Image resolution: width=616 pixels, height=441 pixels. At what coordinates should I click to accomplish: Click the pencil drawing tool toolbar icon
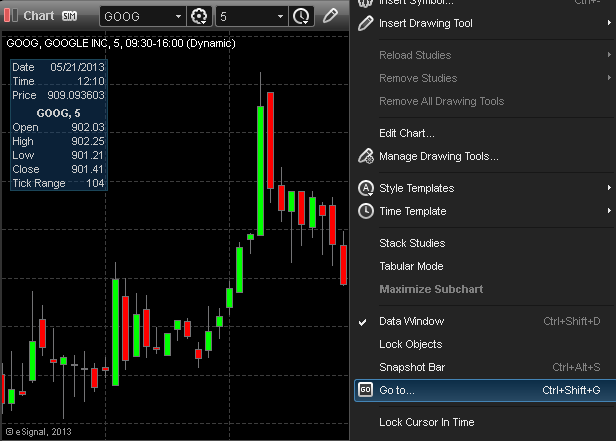pos(330,16)
